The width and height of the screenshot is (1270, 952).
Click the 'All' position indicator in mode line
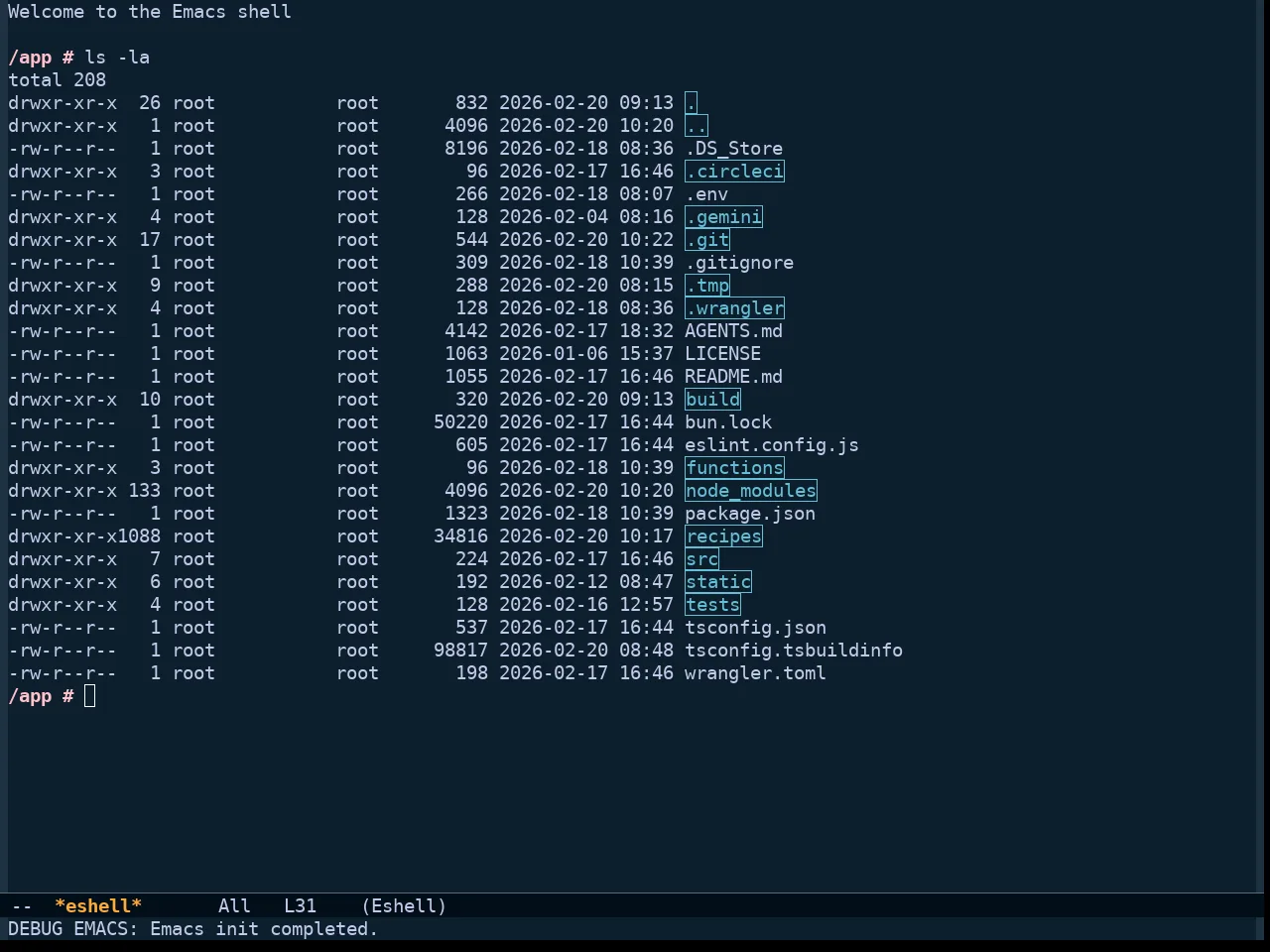(234, 906)
